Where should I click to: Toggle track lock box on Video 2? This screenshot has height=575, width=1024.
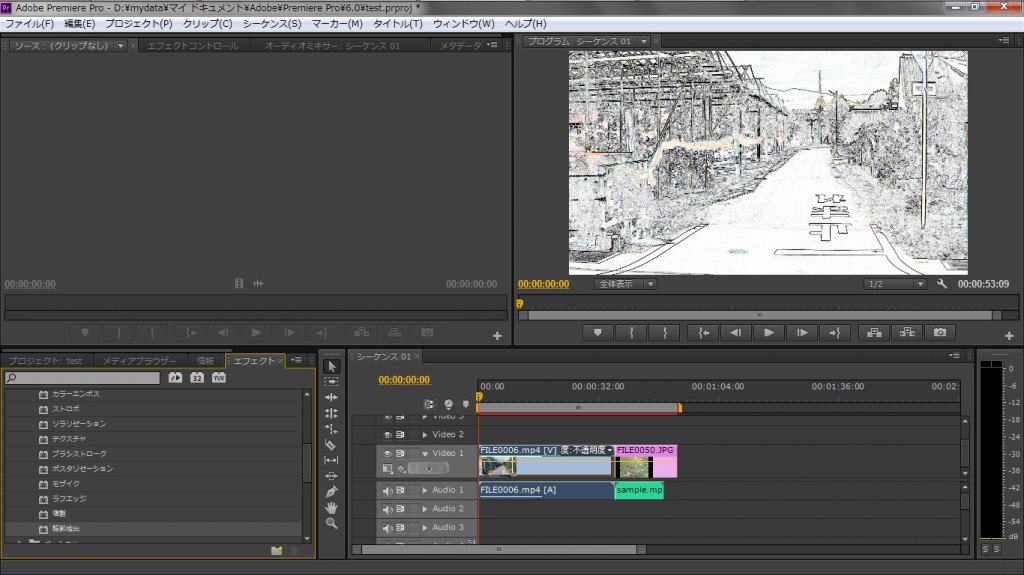pos(413,435)
